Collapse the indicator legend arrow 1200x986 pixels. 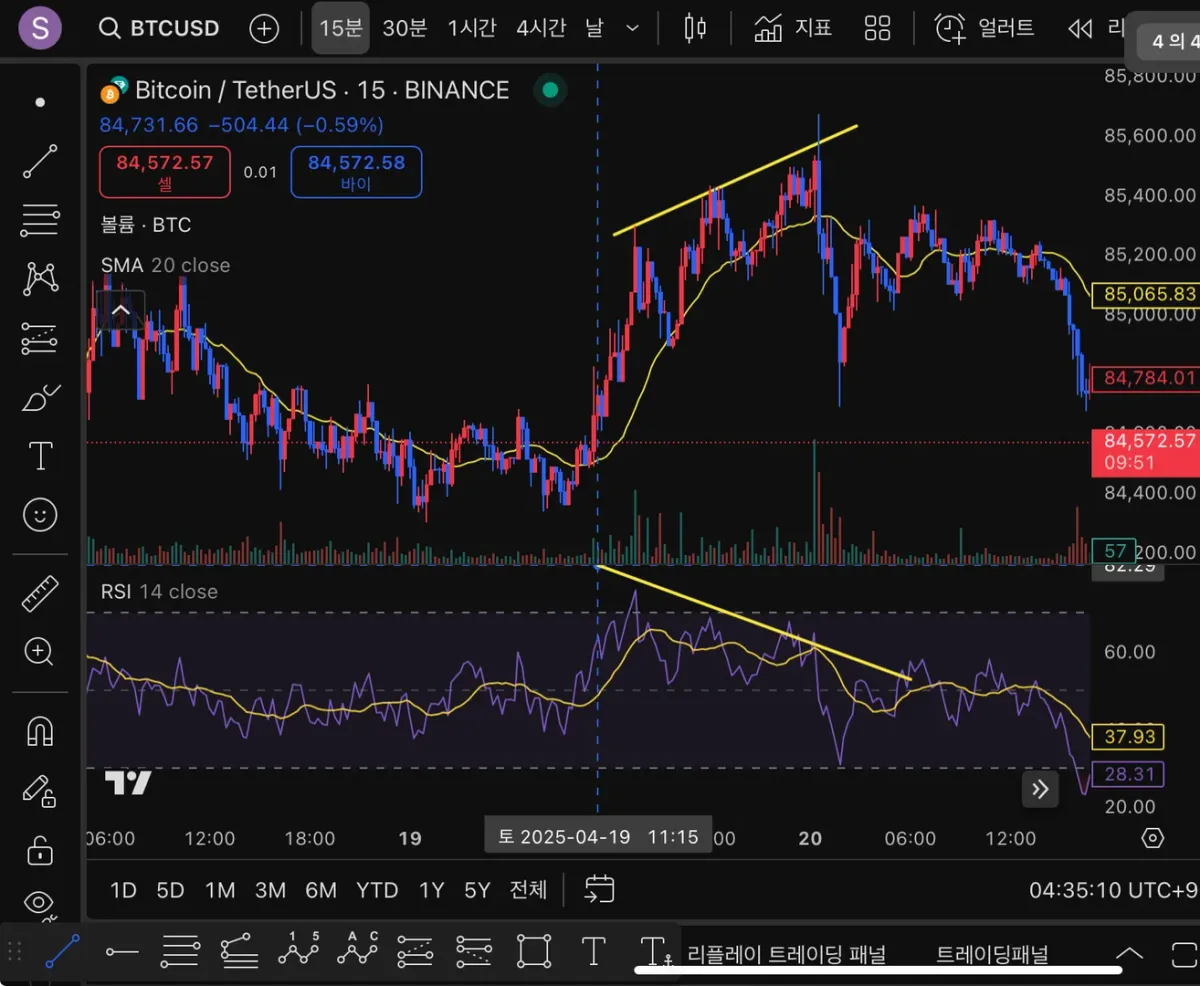[120, 310]
